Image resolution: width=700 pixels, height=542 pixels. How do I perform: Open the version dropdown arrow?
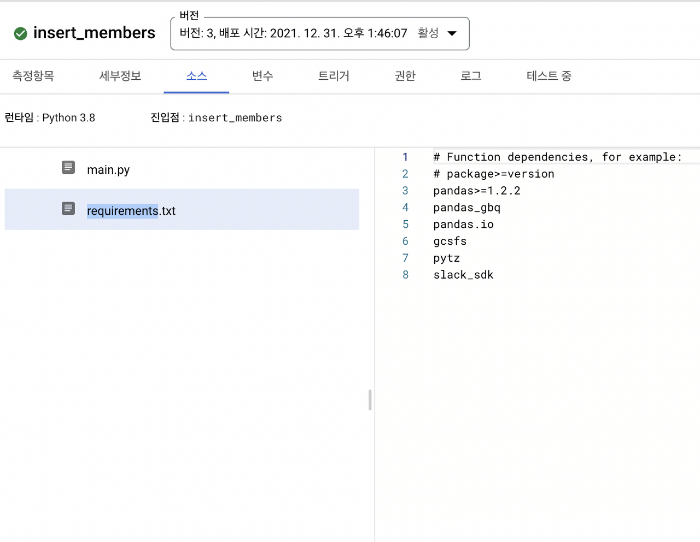[x=452, y=33]
